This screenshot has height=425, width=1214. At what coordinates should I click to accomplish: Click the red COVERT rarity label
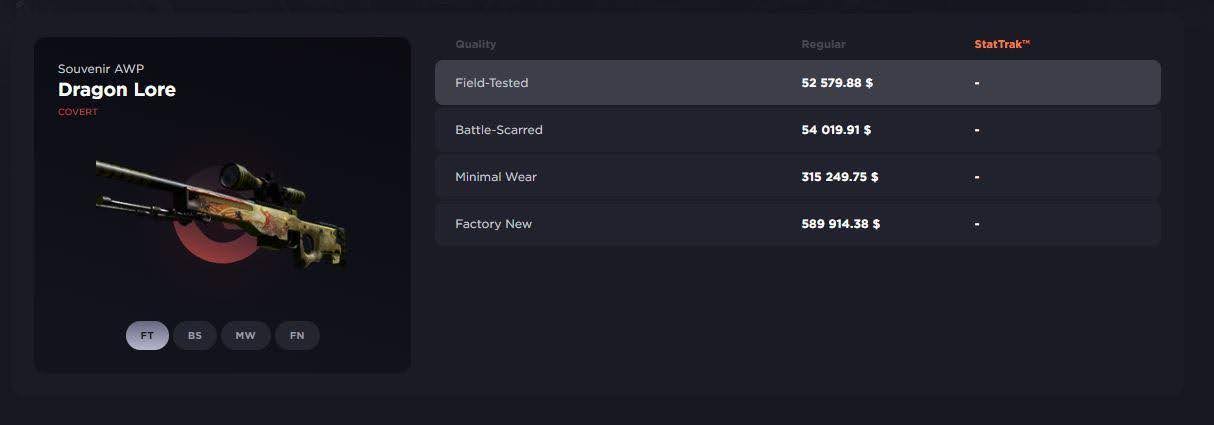click(78, 112)
